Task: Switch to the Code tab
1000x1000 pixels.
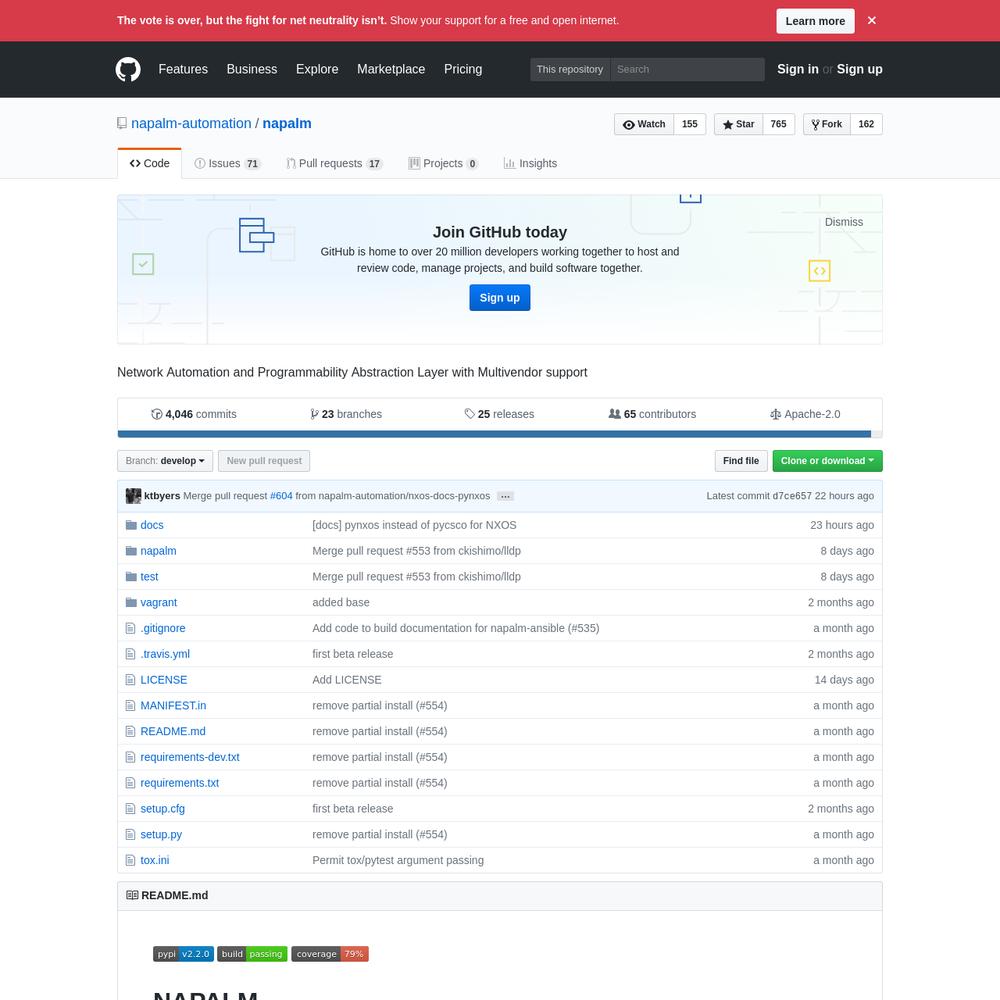Action: click(x=149, y=163)
